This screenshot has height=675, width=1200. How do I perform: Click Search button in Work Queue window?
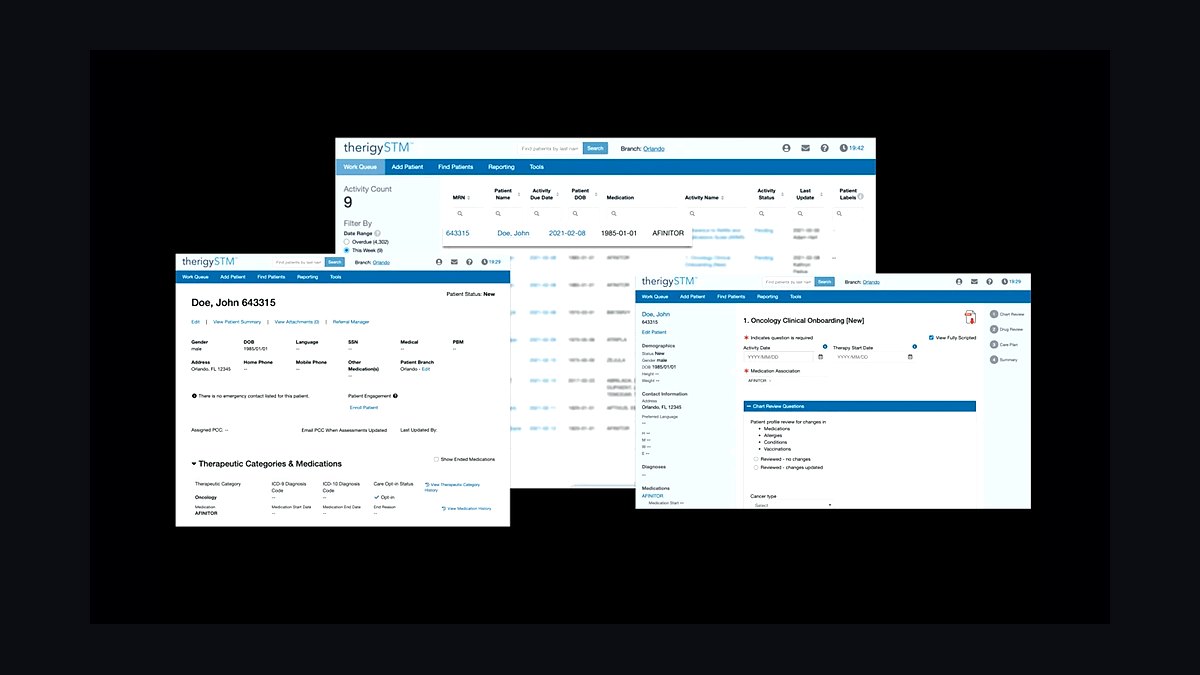(x=595, y=148)
